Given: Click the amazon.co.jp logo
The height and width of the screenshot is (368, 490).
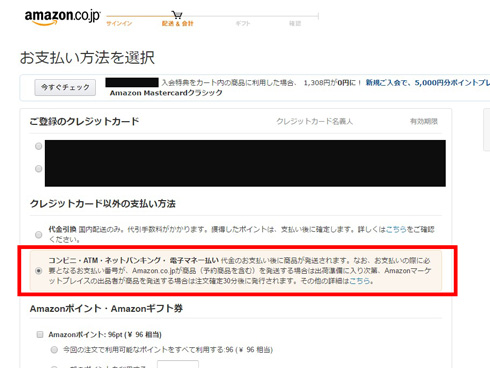Looking at the screenshot, I should [62, 17].
